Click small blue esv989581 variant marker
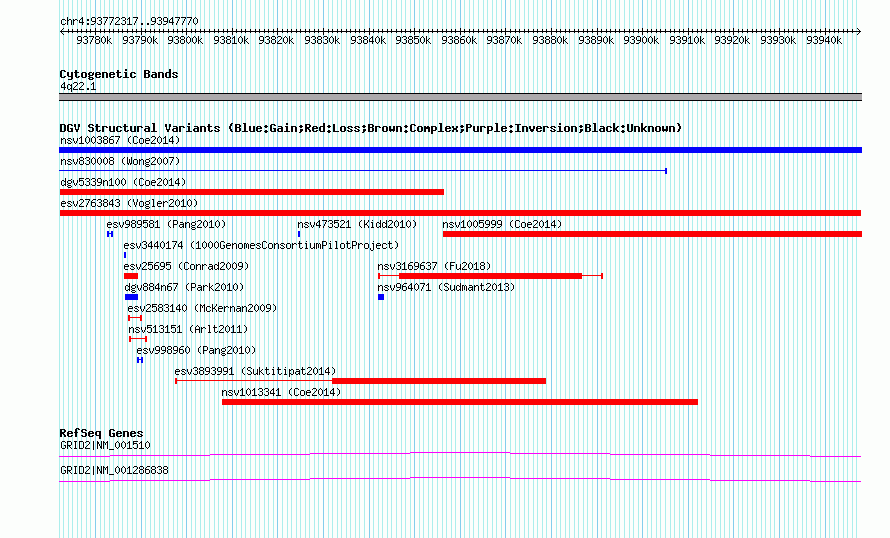Screen dimensions: 890x538 (110, 234)
